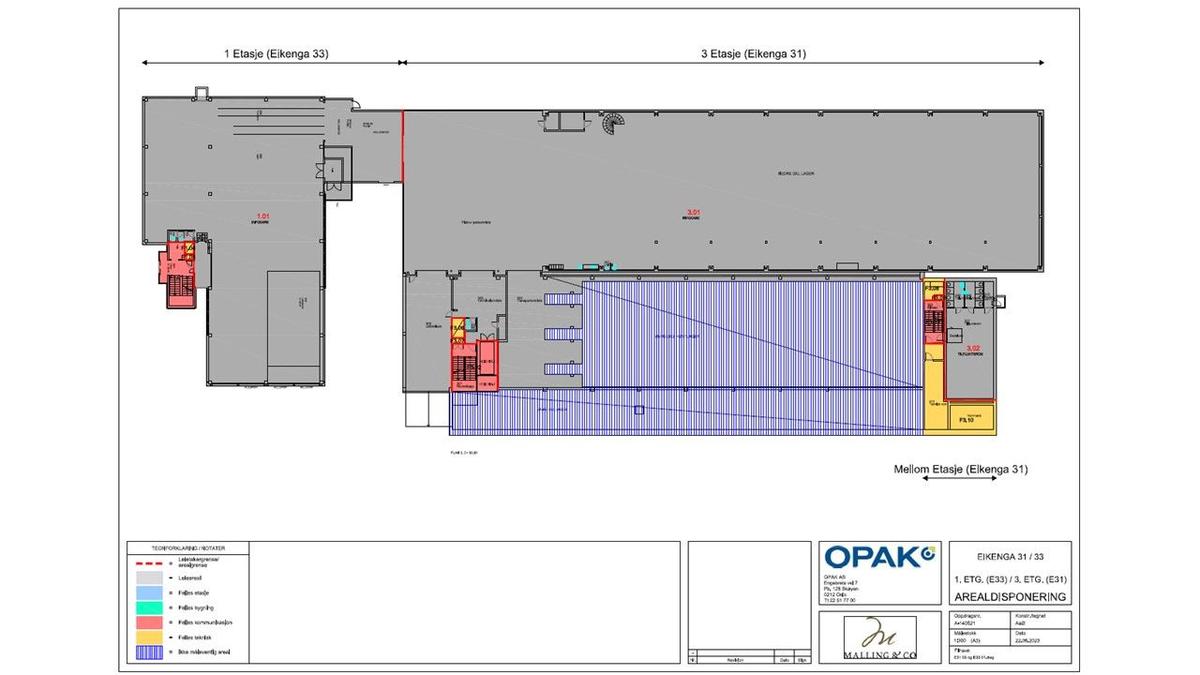Click the AREALDISPONERING title text
Viewport: 1200px width, 675px height.
1009,596
